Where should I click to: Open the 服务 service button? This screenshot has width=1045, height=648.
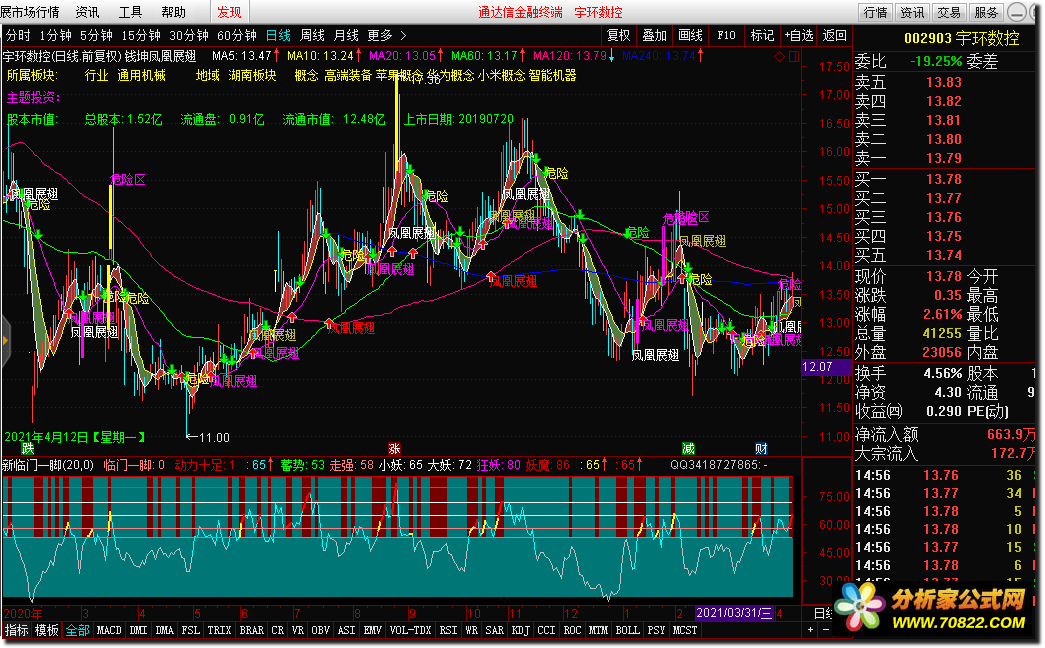click(985, 12)
